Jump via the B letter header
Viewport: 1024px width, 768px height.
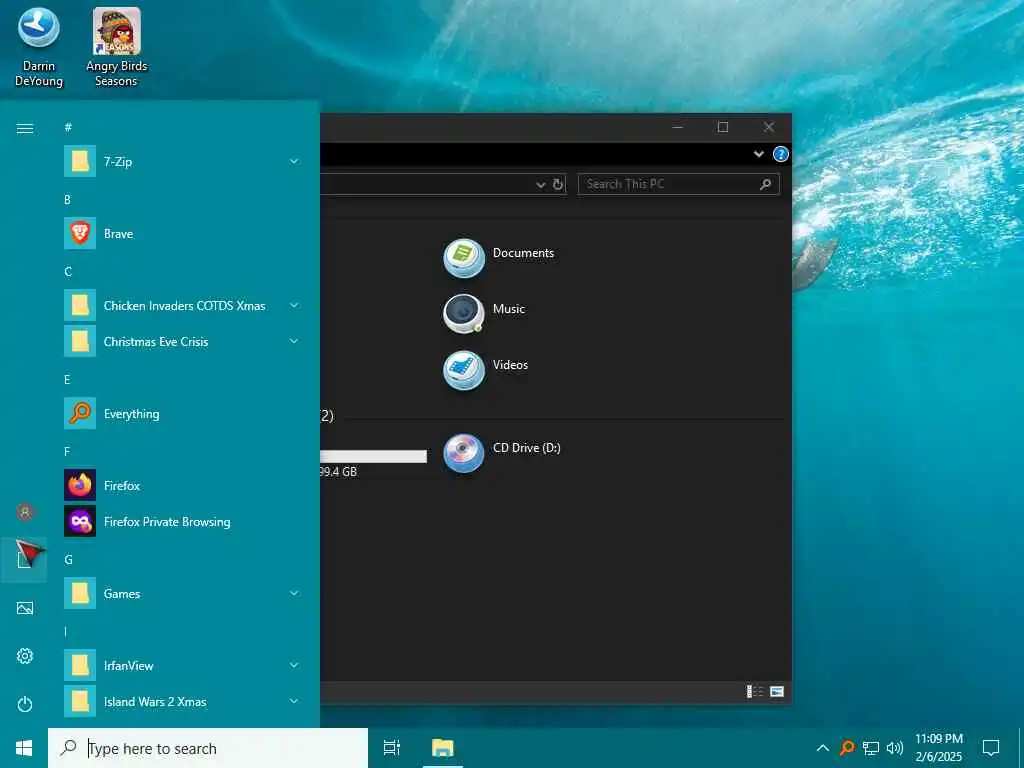point(67,200)
